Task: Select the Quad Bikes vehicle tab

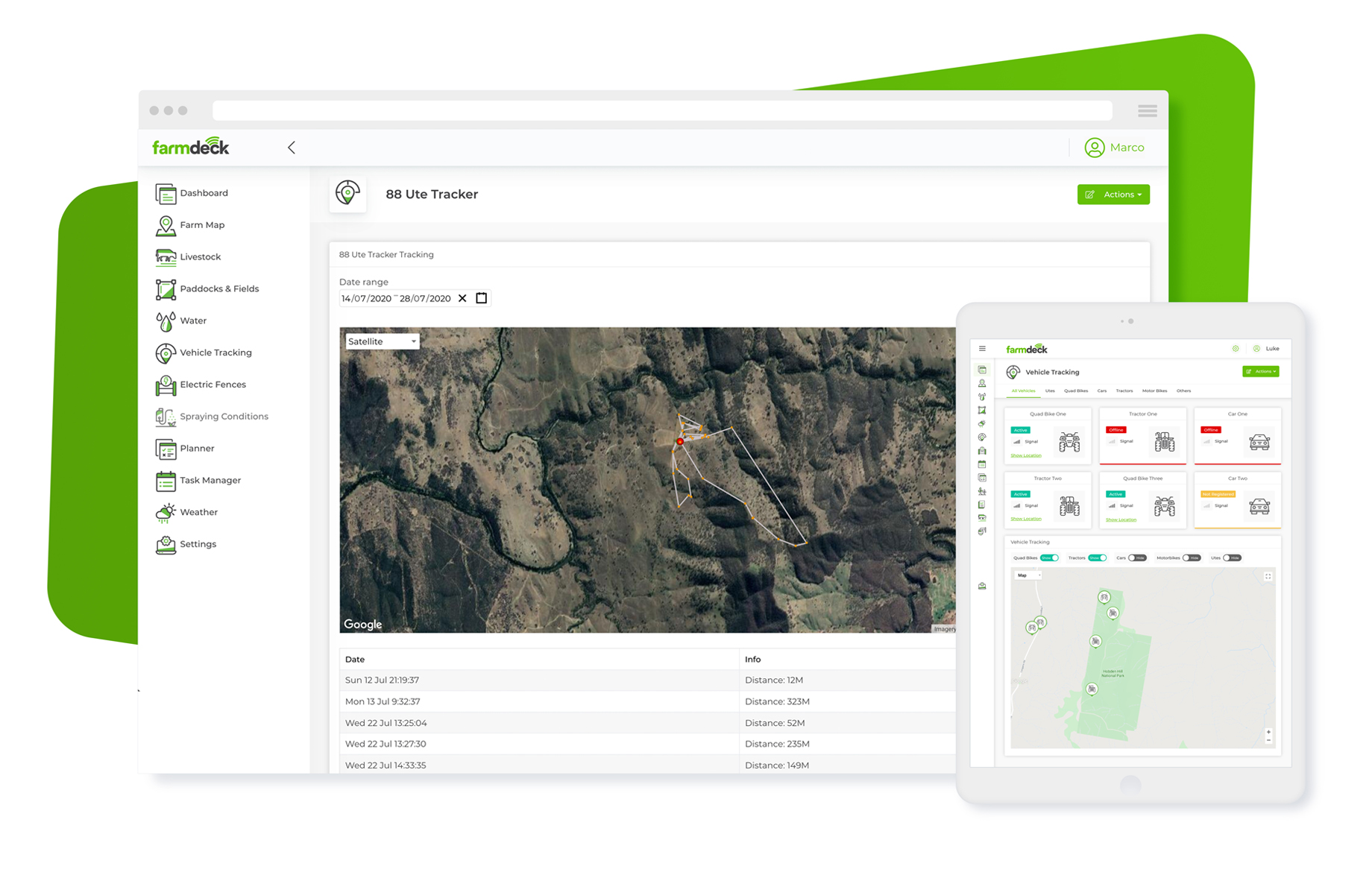Action: [1076, 391]
